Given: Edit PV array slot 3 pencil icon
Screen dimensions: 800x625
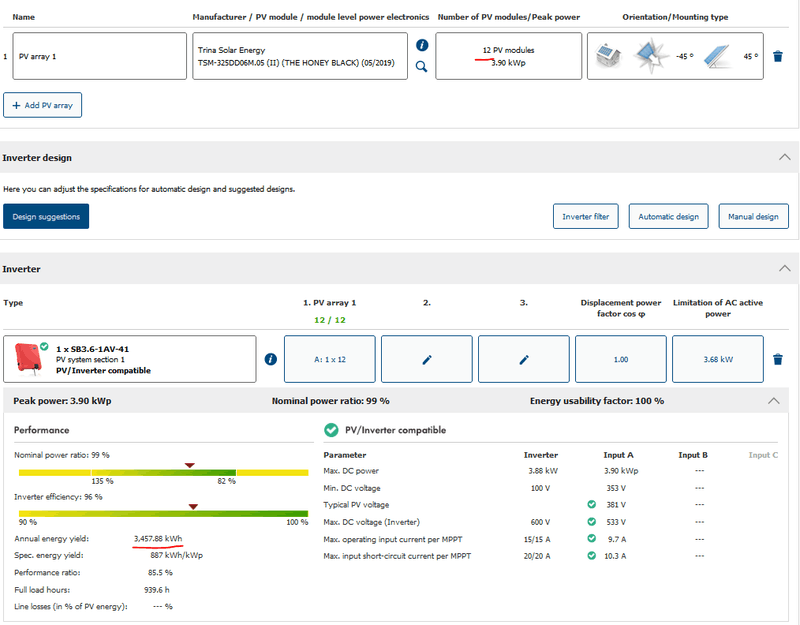Looking at the screenshot, I should point(523,360).
